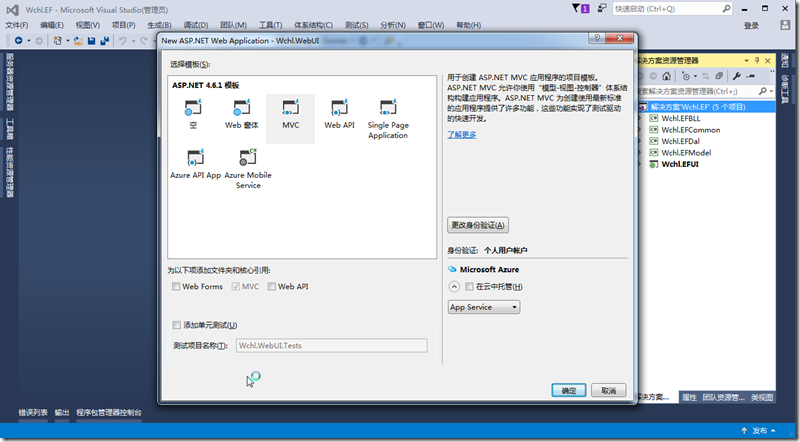Click the Microsoft Azure cloud icon

(x=452, y=269)
